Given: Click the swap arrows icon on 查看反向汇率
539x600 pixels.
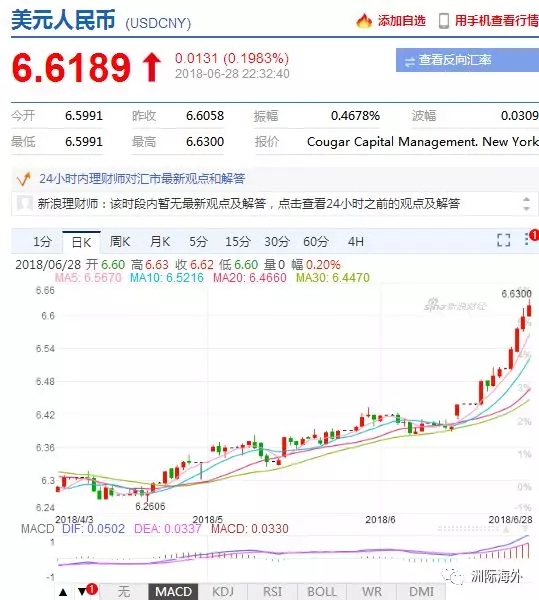Looking at the screenshot, I should (x=410, y=61).
